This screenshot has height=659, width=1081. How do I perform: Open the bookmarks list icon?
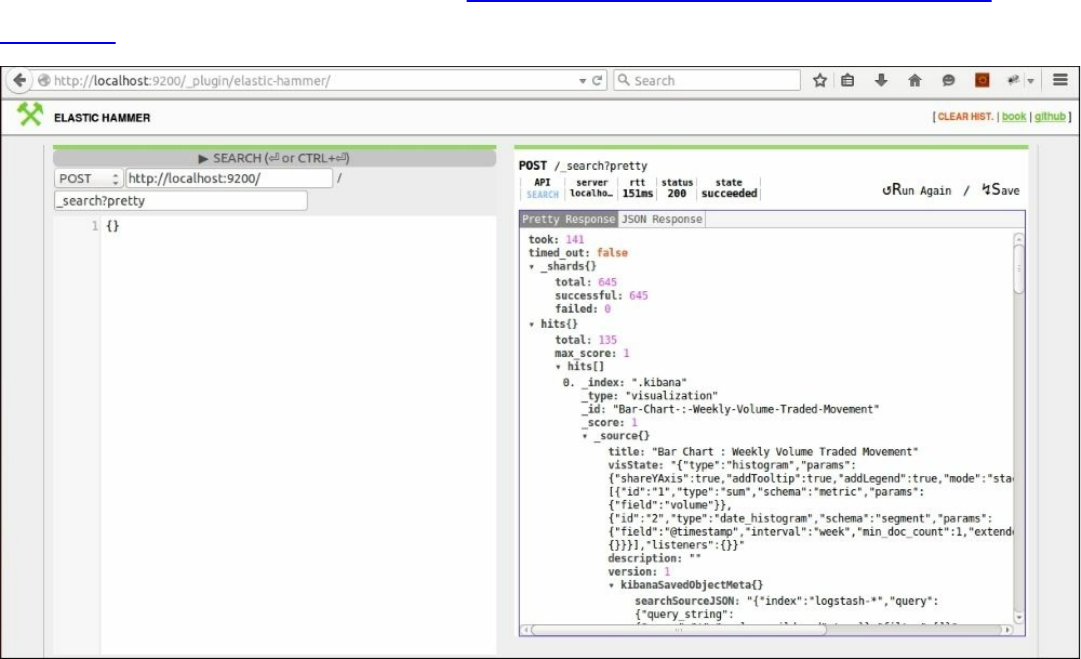point(847,81)
